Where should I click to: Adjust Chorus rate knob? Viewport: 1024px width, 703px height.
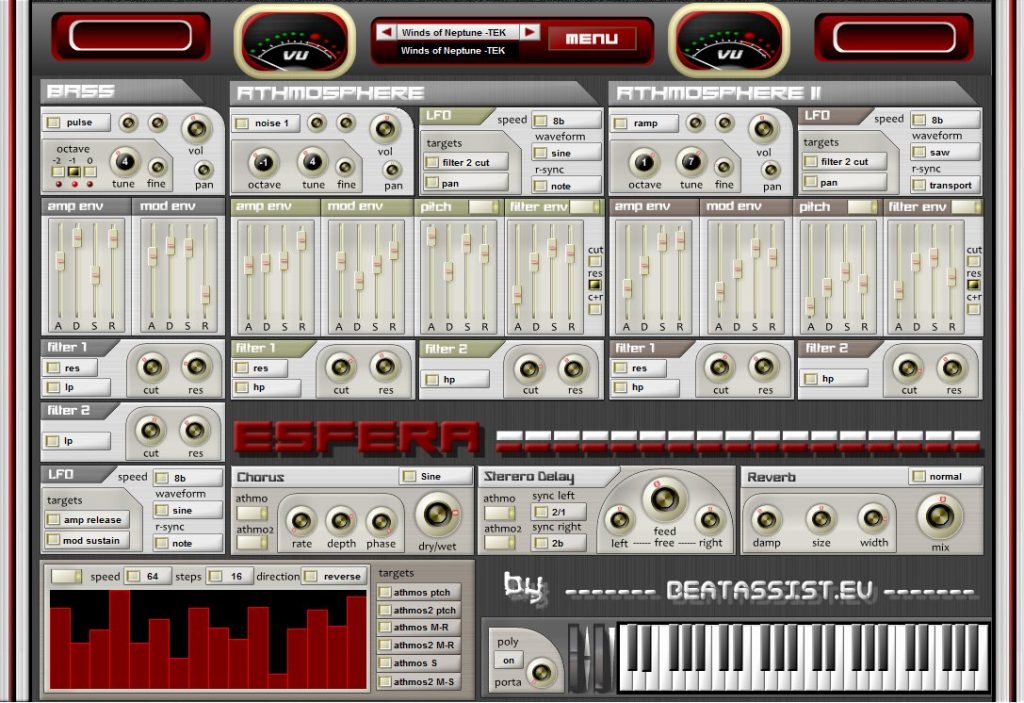click(301, 521)
